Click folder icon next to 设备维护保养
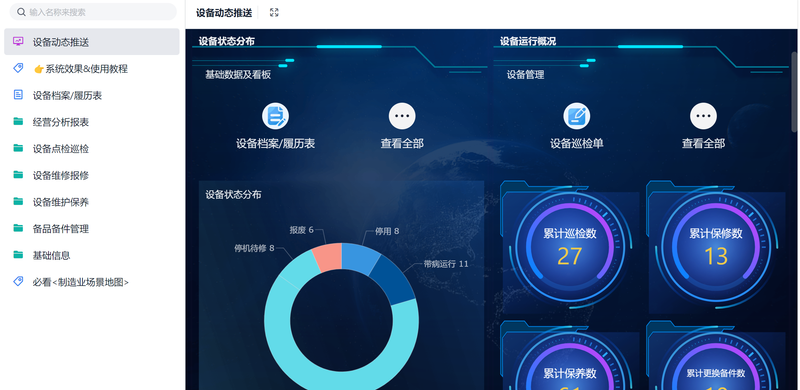The height and width of the screenshot is (390, 800). click(18, 201)
